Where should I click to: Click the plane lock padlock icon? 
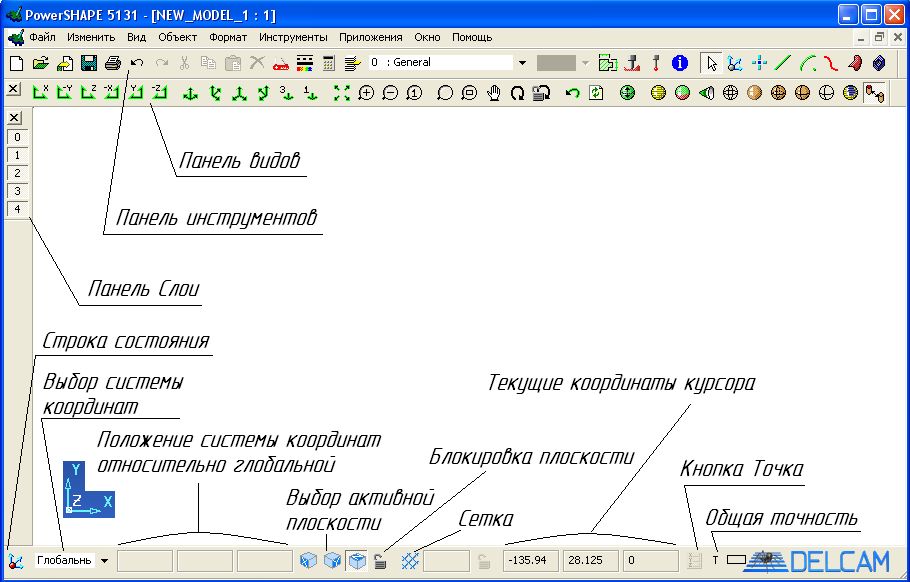pos(380,561)
